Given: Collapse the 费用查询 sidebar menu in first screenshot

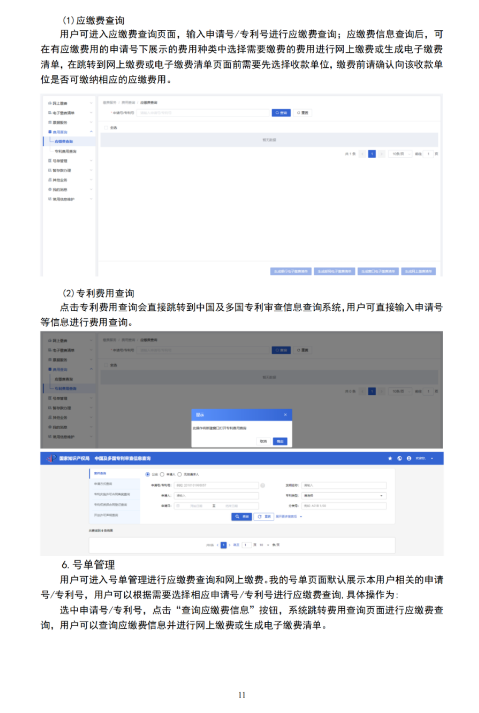Looking at the screenshot, I should 70,132.
